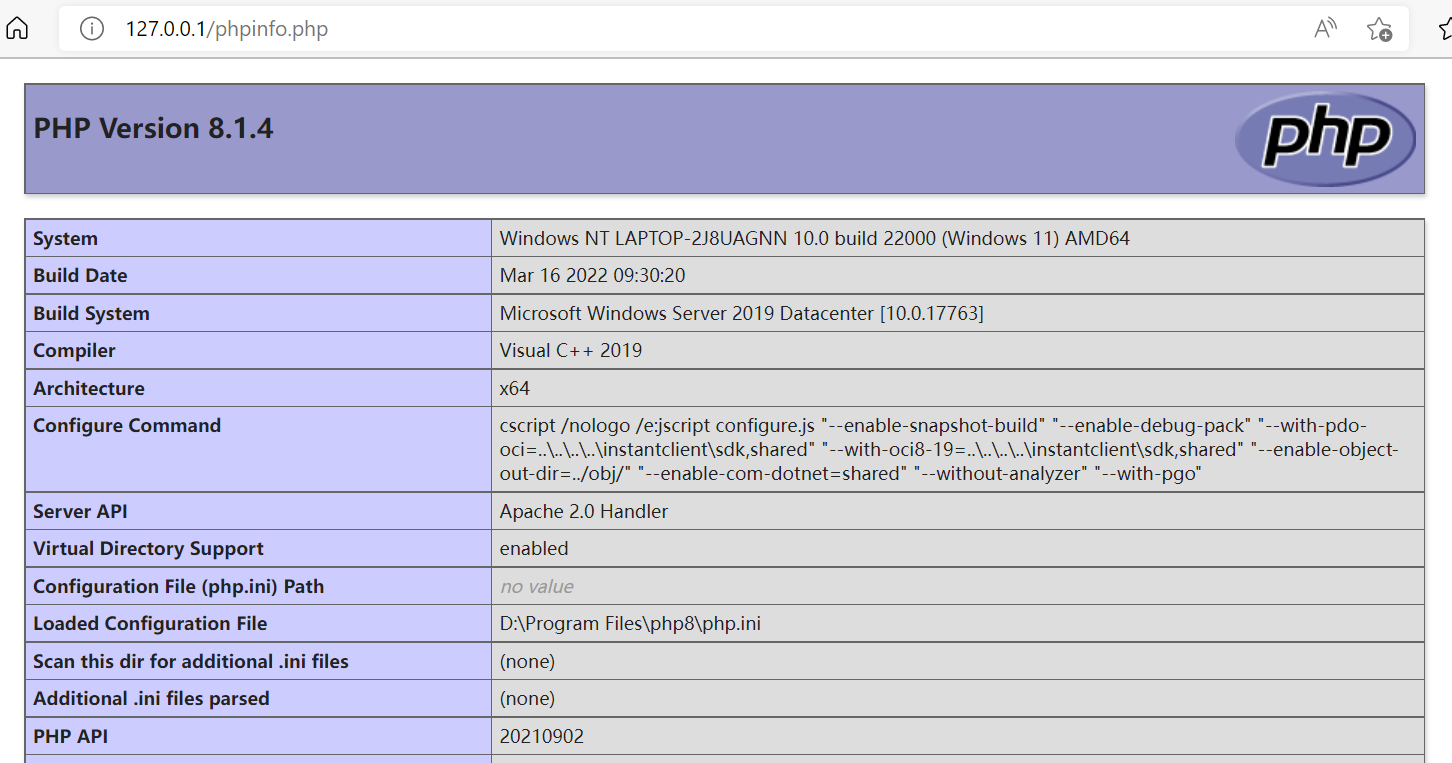Image resolution: width=1452 pixels, height=763 pixels.
Task: Select the Windows NT LAPTOP-2J8UAGNN system value
Action: [815, 238]
